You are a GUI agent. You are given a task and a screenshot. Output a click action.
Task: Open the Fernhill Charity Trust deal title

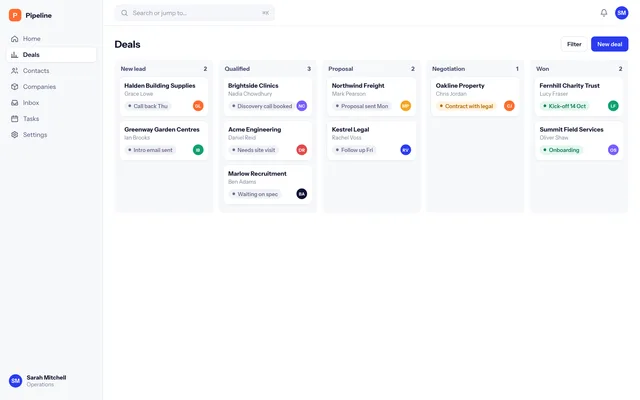point(569,86)
